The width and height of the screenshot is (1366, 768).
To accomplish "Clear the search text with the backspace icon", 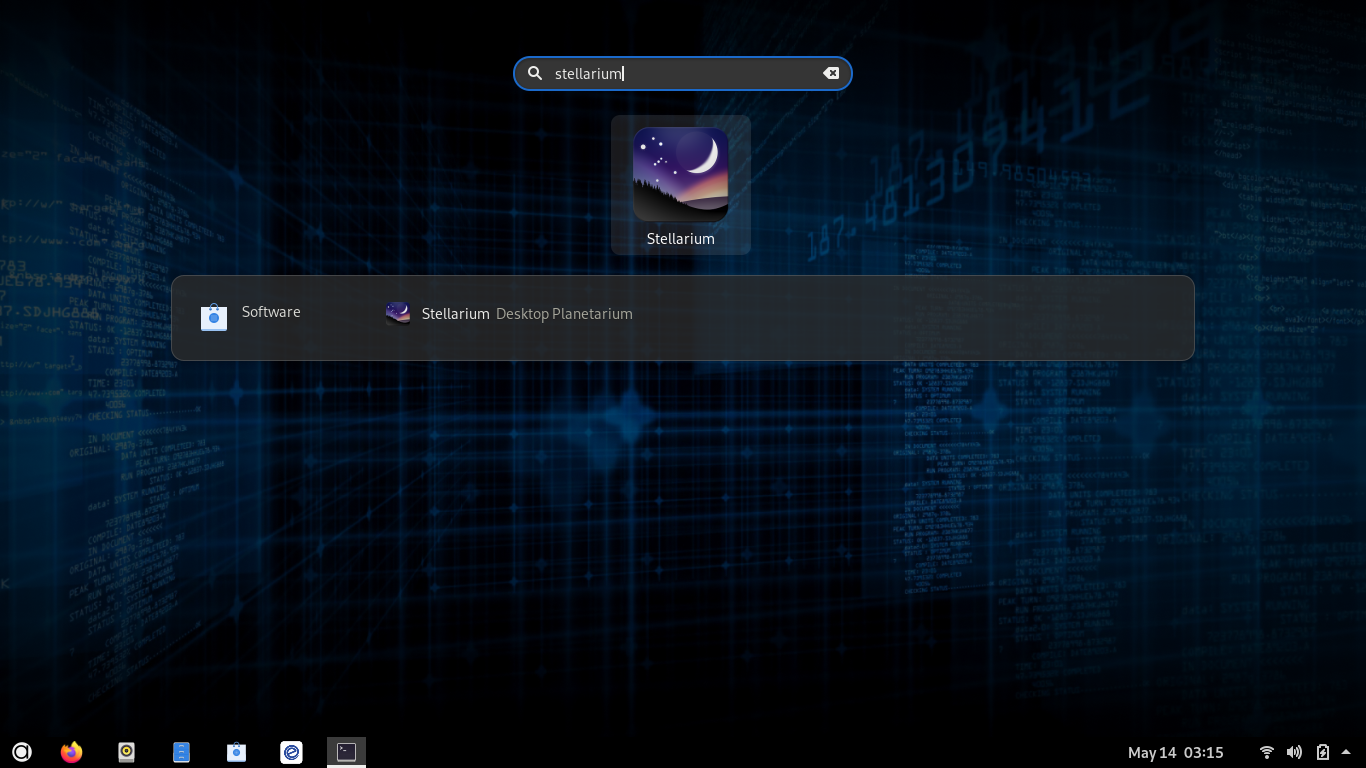I will [x=831, y=73].
